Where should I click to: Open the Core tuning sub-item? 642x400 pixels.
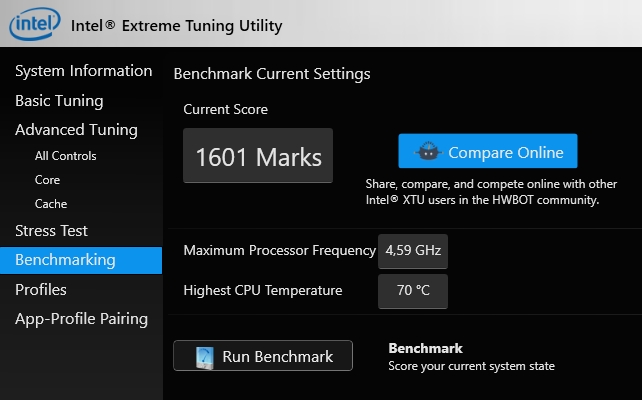click(x=47, y=180)
